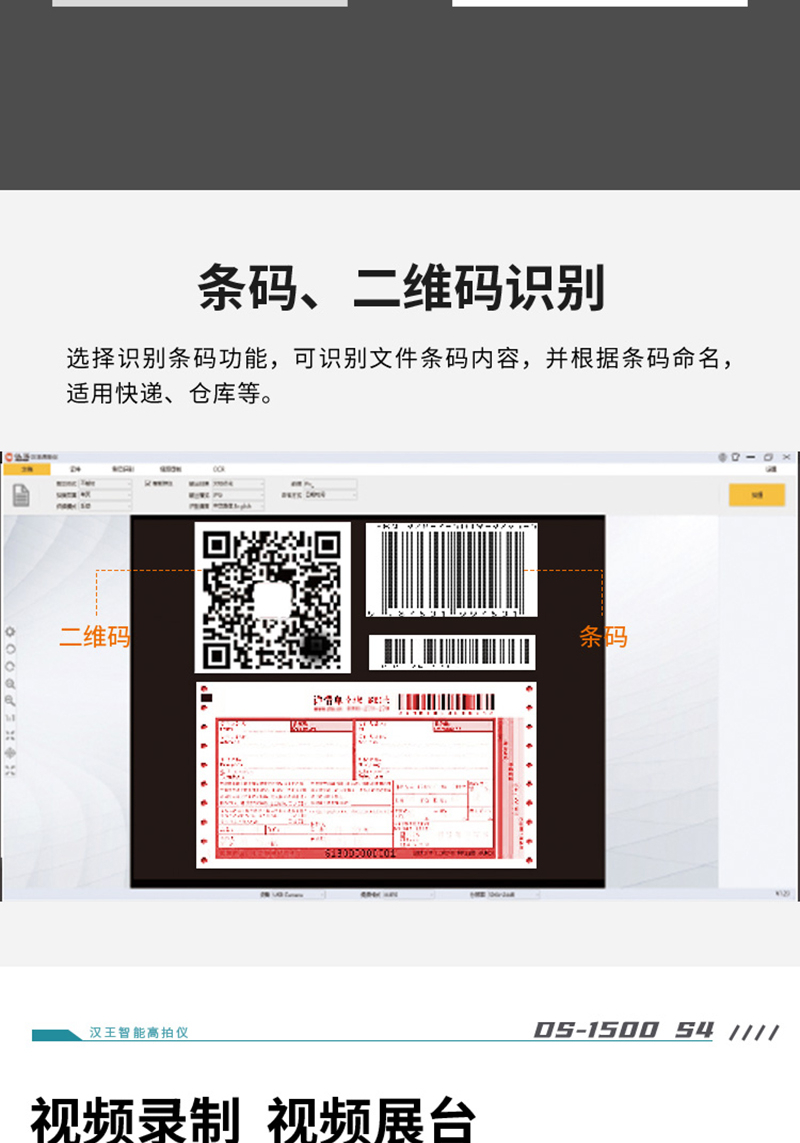
Task: Click the bottom icon of the left toolbar
Action: click(x=10, y=770)
